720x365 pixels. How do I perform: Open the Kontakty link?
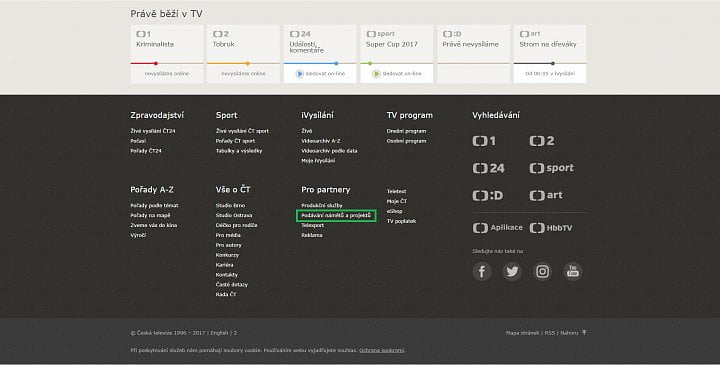tap(227, 275)
